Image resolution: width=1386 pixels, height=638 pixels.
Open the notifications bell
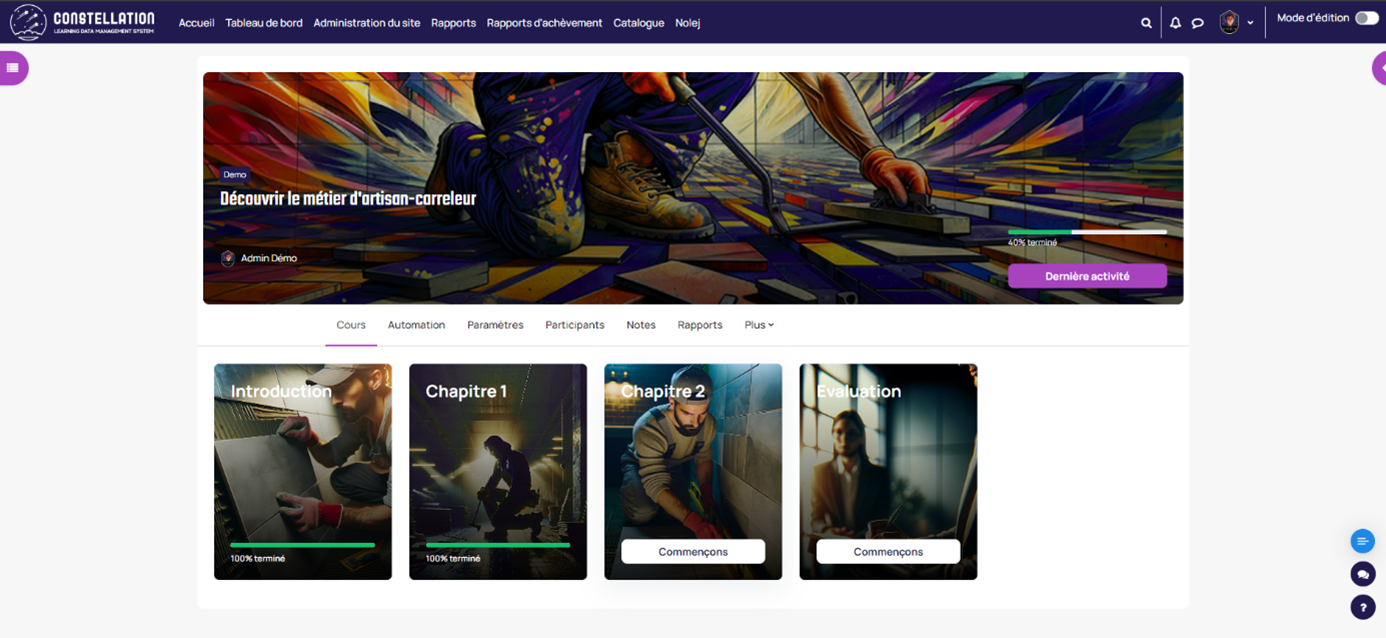click(x=1175, y=23)
